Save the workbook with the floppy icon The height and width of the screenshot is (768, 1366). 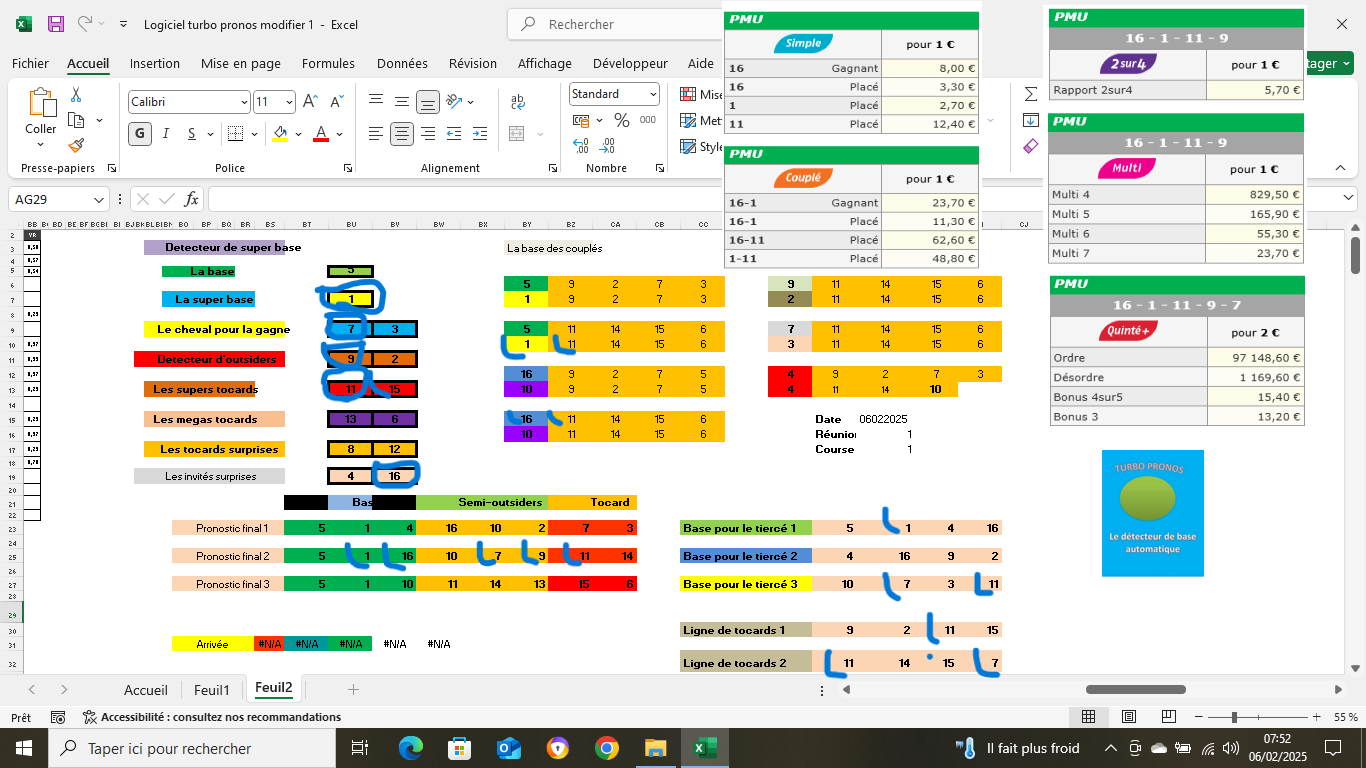[56, 24]
